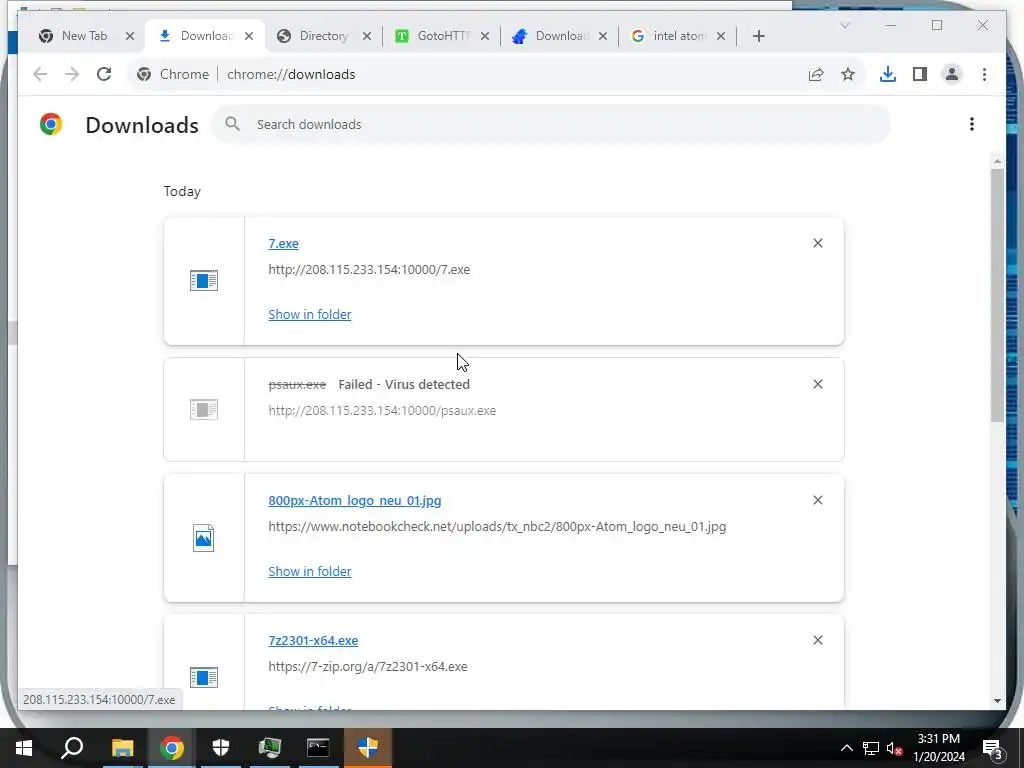This screenshot has height=768, width=1024.
Task: Open Windows Security shield in taskbar
Action: coord(221,748)
